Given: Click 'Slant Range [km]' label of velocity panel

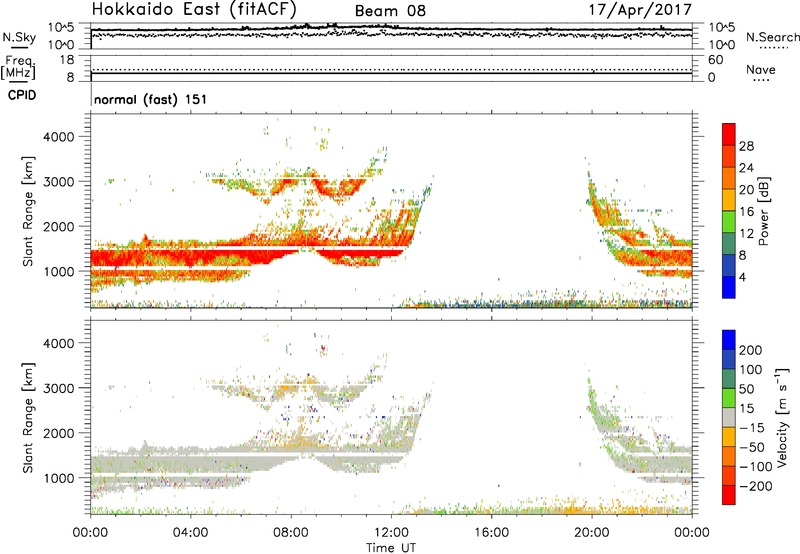Looking at the screenshot, I should coord(28,418).
